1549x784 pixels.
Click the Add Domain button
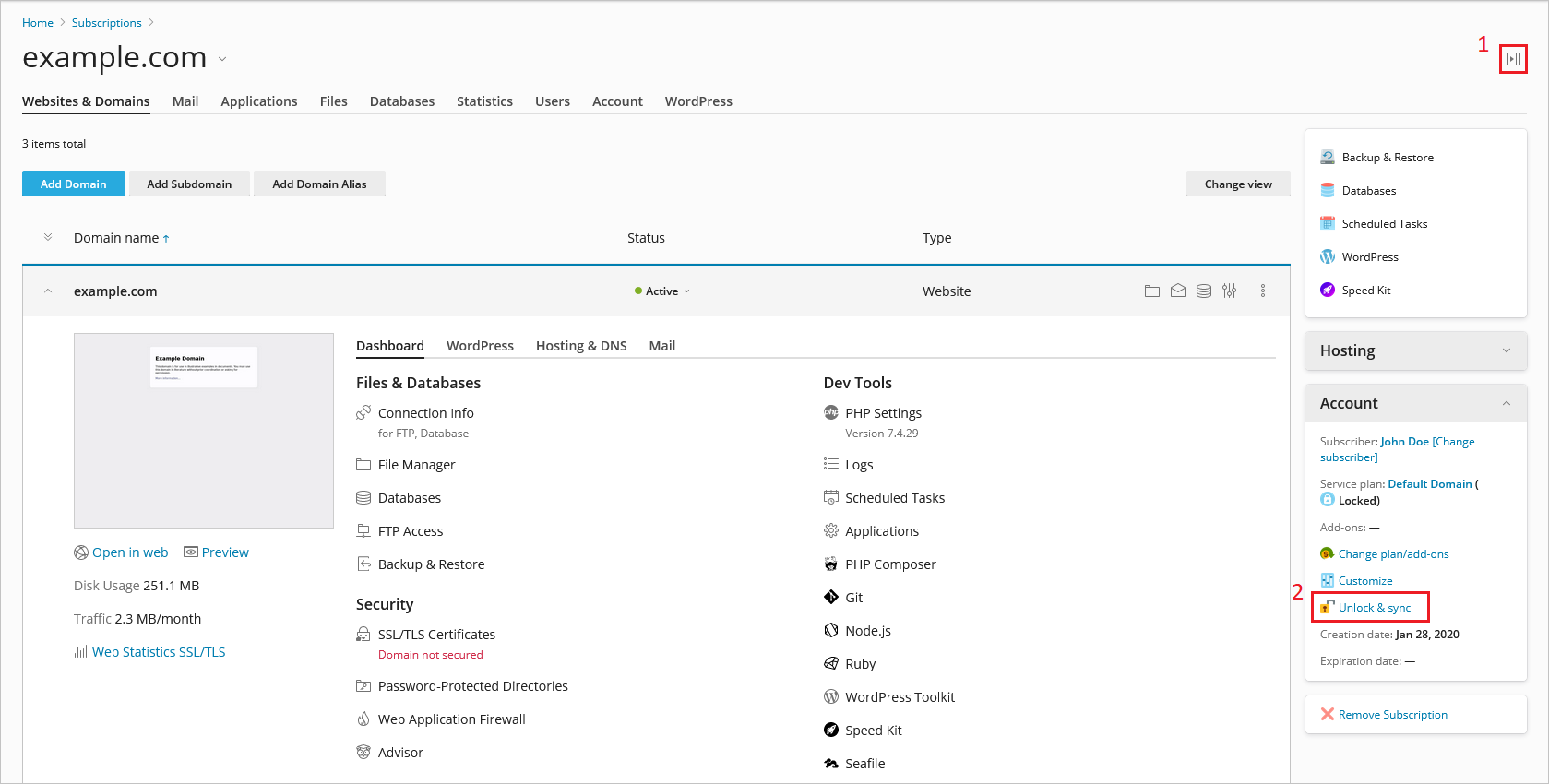coord(73,184)
